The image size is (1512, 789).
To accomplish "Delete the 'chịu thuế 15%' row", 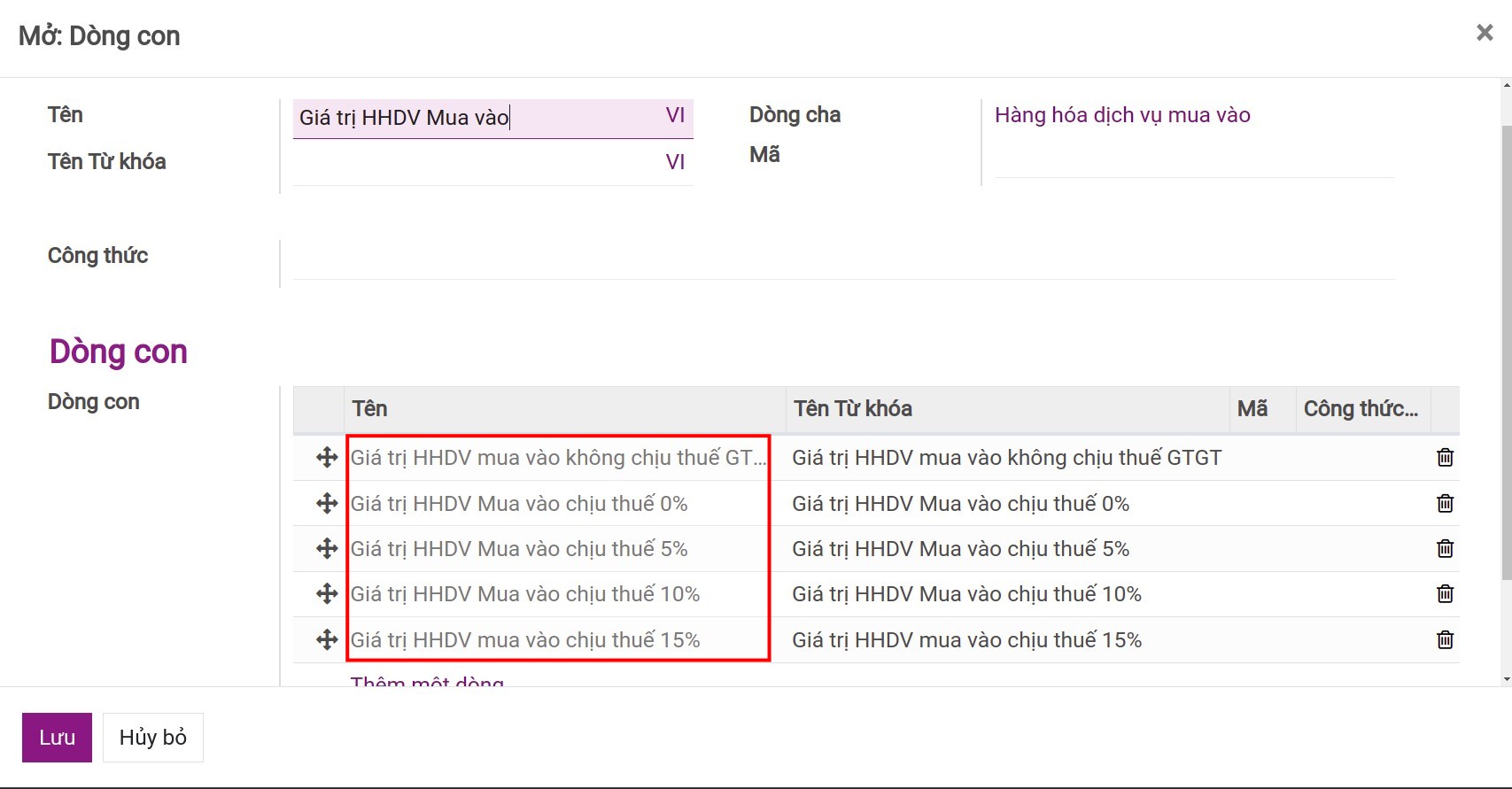I will point(1445,640).
